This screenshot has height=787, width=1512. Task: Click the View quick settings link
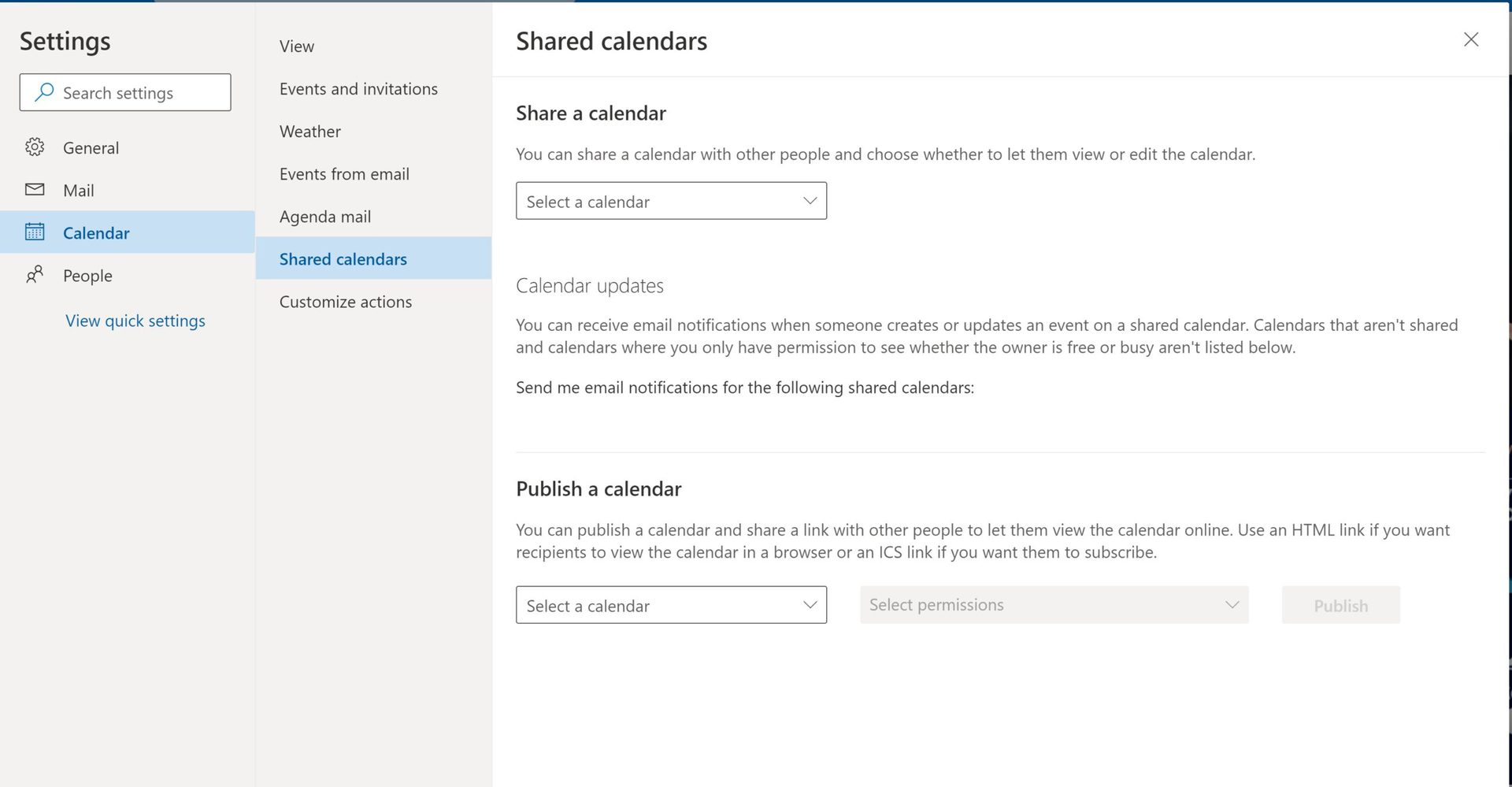[135, 321]
